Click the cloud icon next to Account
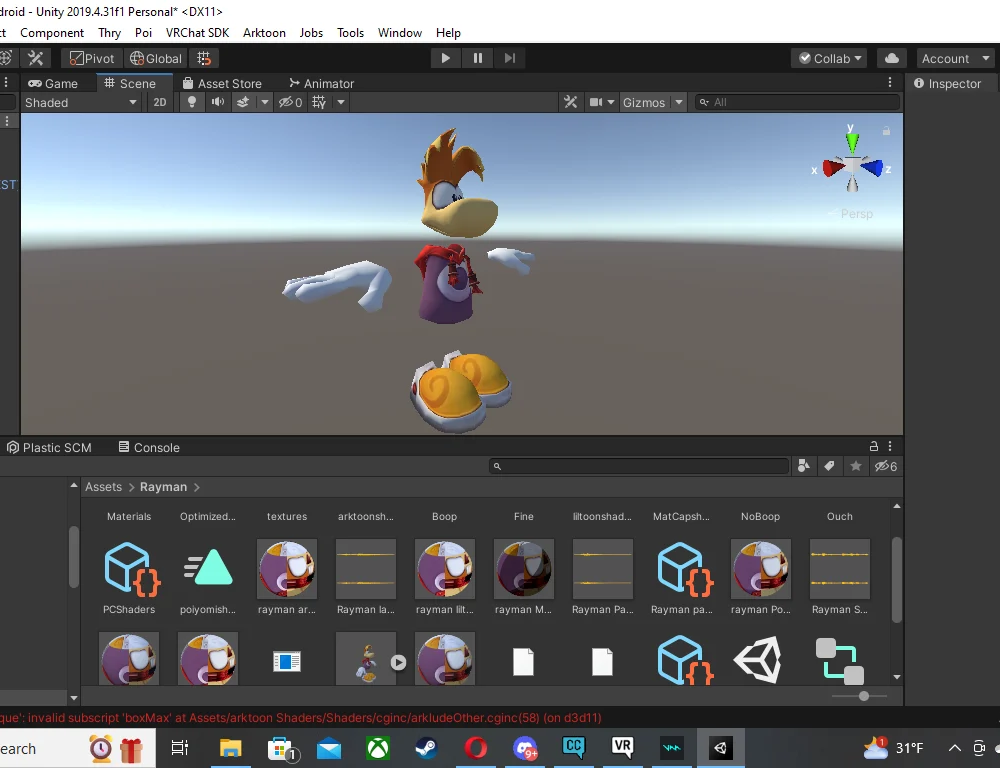 coord(891,57)
